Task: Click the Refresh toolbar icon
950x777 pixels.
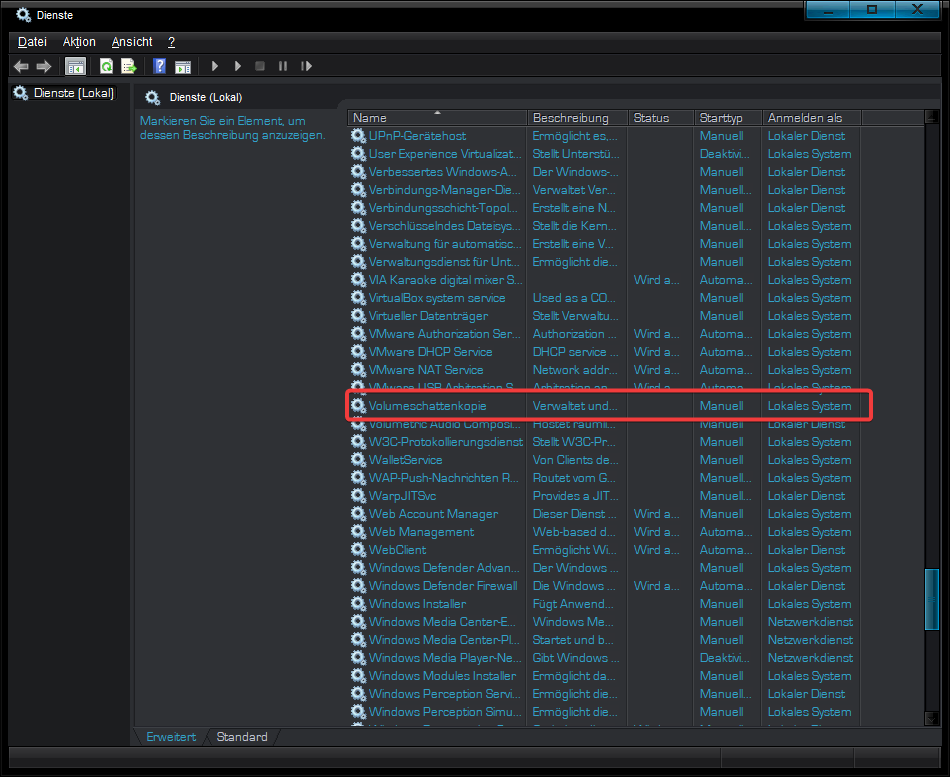Action: (x=107, y=66)
